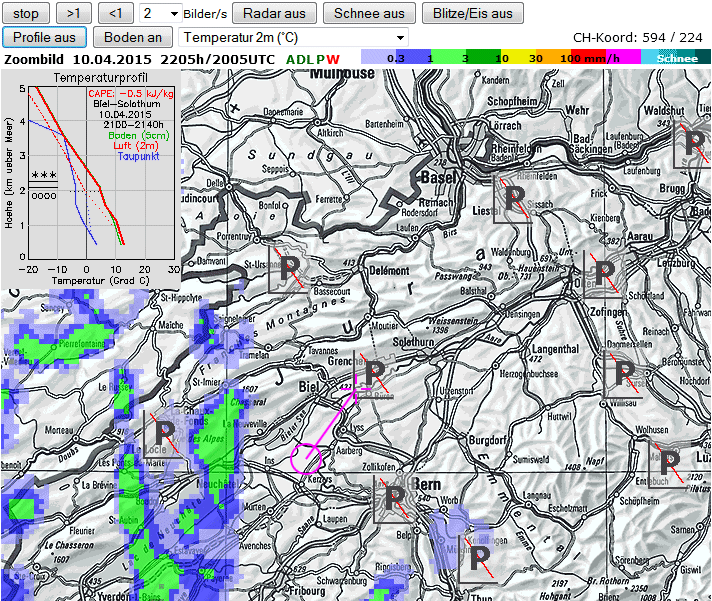Screen dimensions: 712x601
Task: Click the P profile marker near Entlebuch
Action: click(x=666, y=460)
